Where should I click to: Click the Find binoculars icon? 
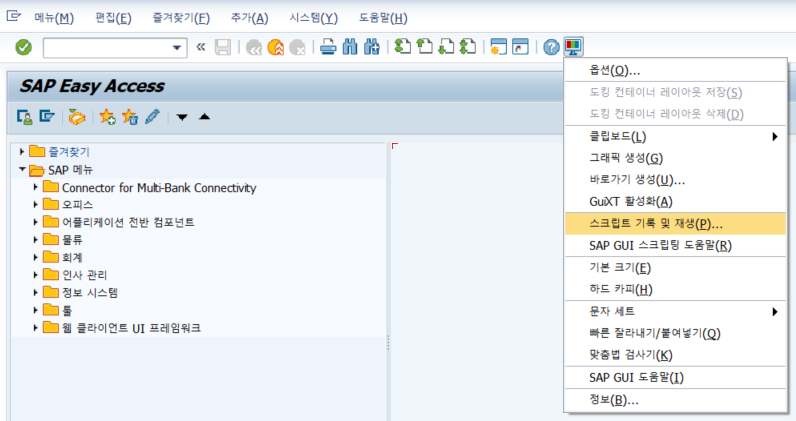tap(350, 48)
